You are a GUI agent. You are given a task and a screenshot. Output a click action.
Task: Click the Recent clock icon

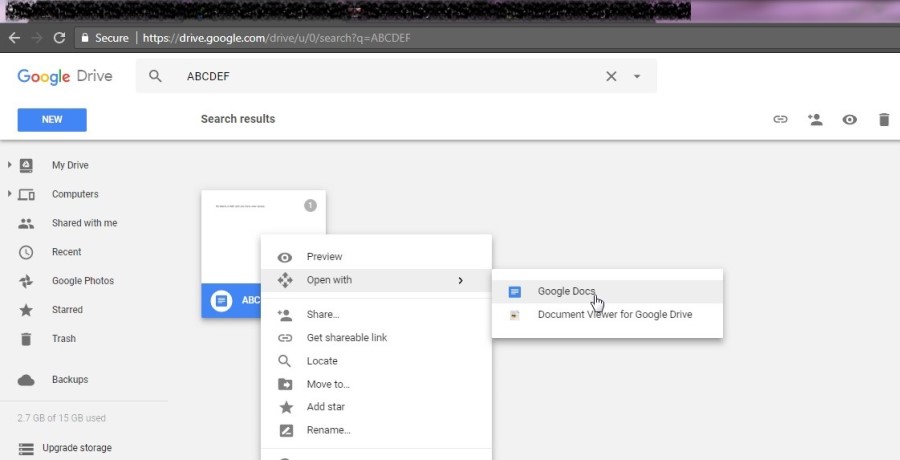click(x=26, y=252)
